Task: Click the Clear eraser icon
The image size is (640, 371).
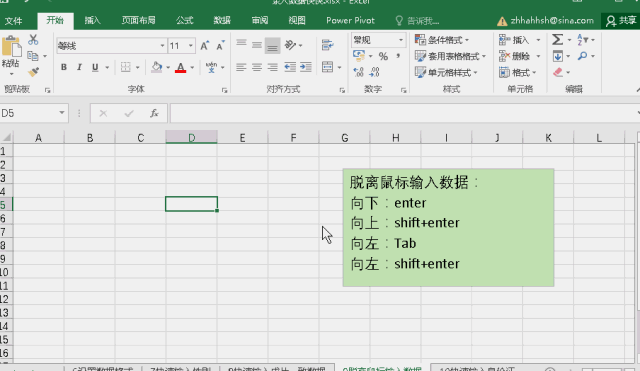Action: tap(558, 72)
